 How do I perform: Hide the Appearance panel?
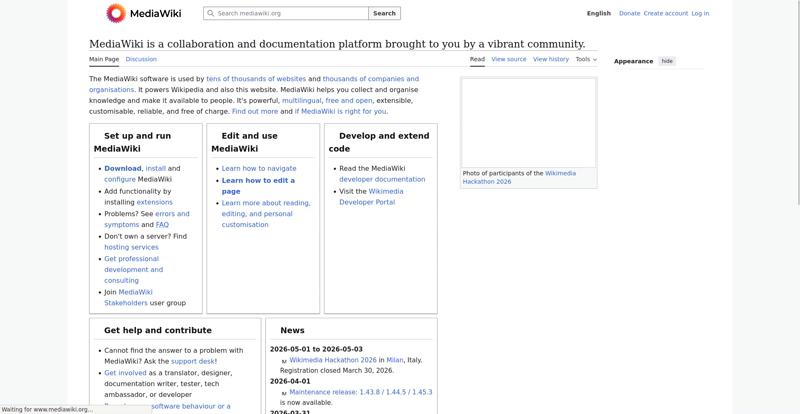coord(667,61)
